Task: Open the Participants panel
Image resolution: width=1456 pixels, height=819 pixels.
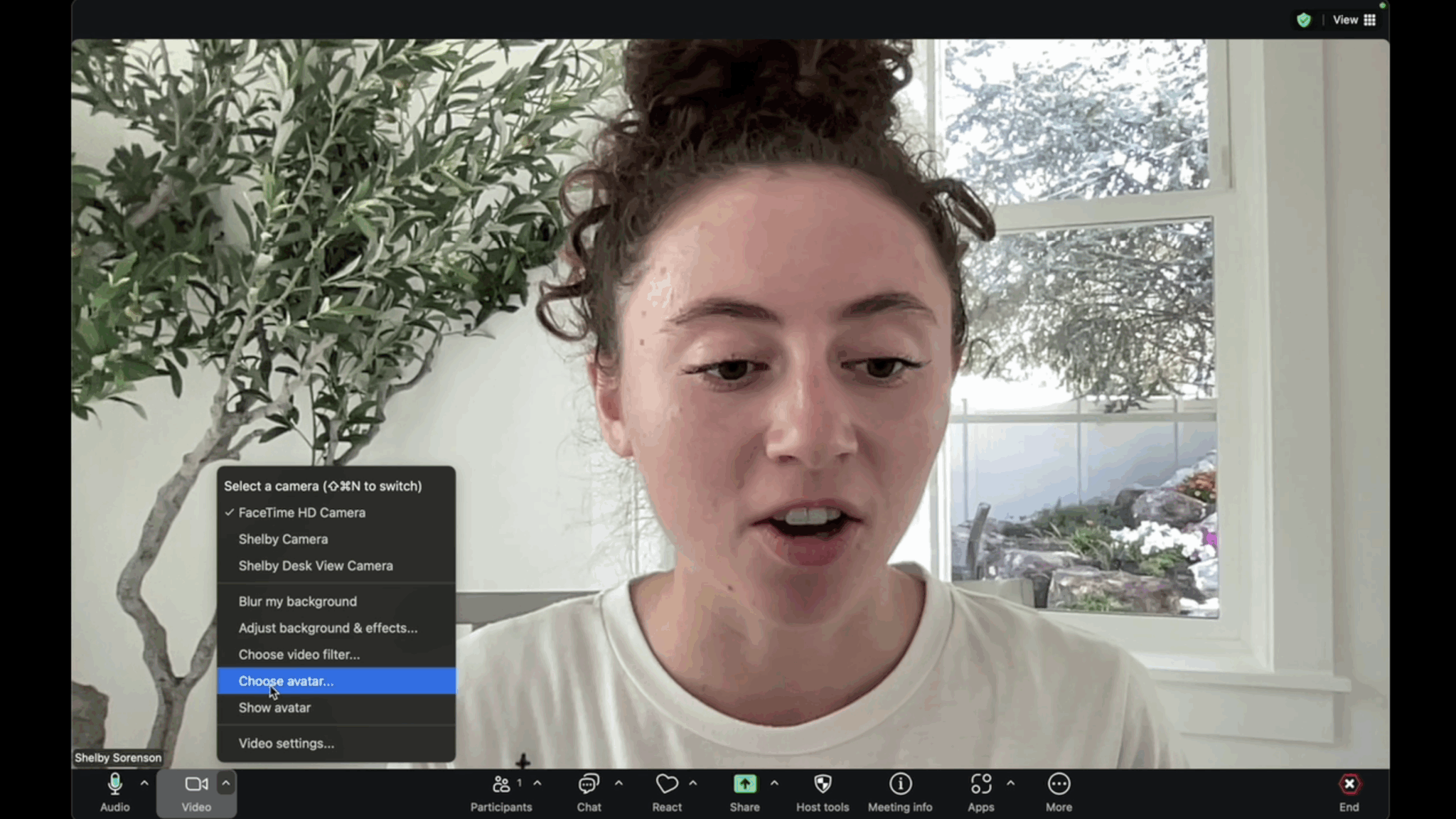Action: [502, 784]
